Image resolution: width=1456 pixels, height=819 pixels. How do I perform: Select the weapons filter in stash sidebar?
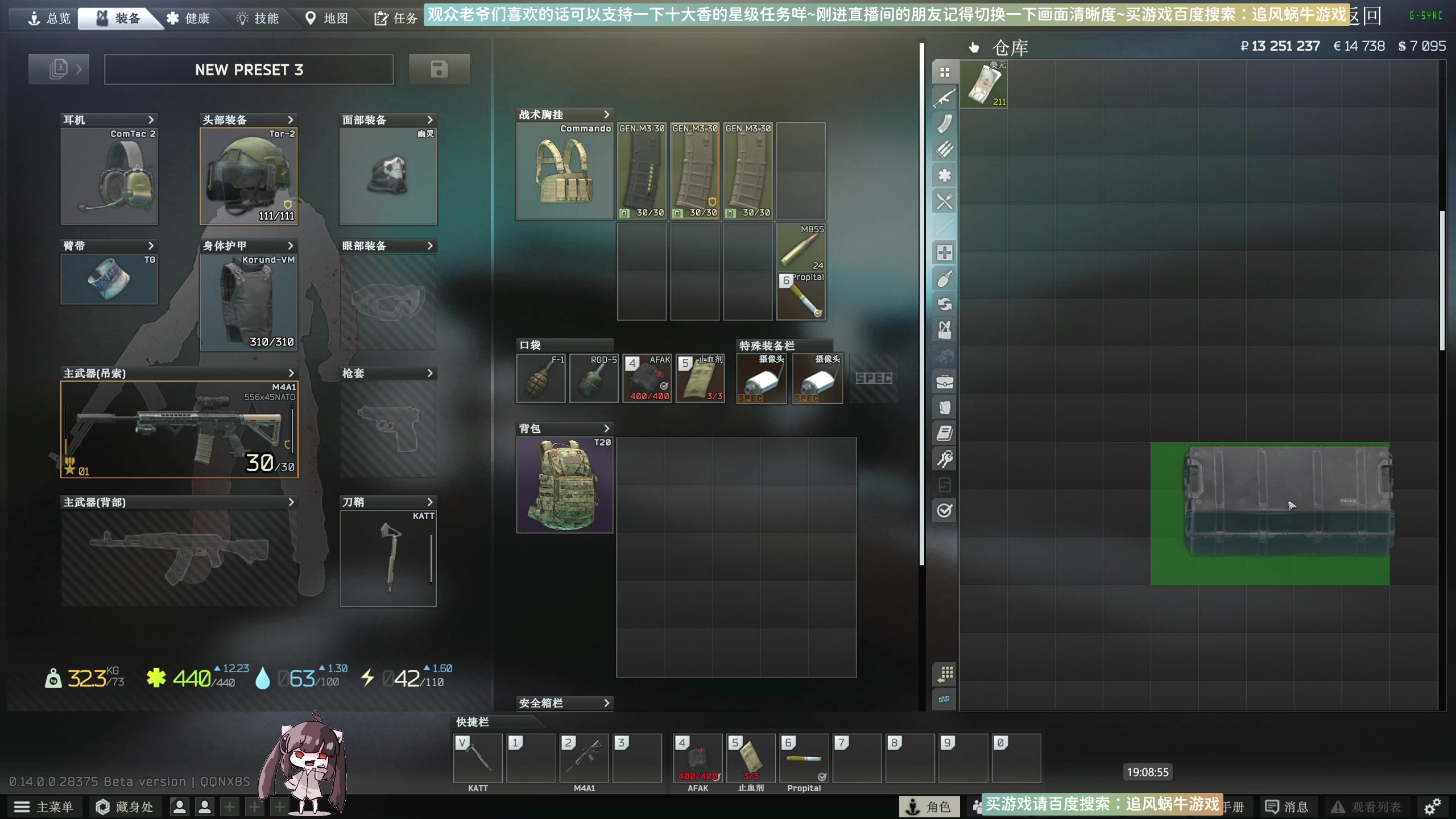pyautogui.click(x=944, y=98)
